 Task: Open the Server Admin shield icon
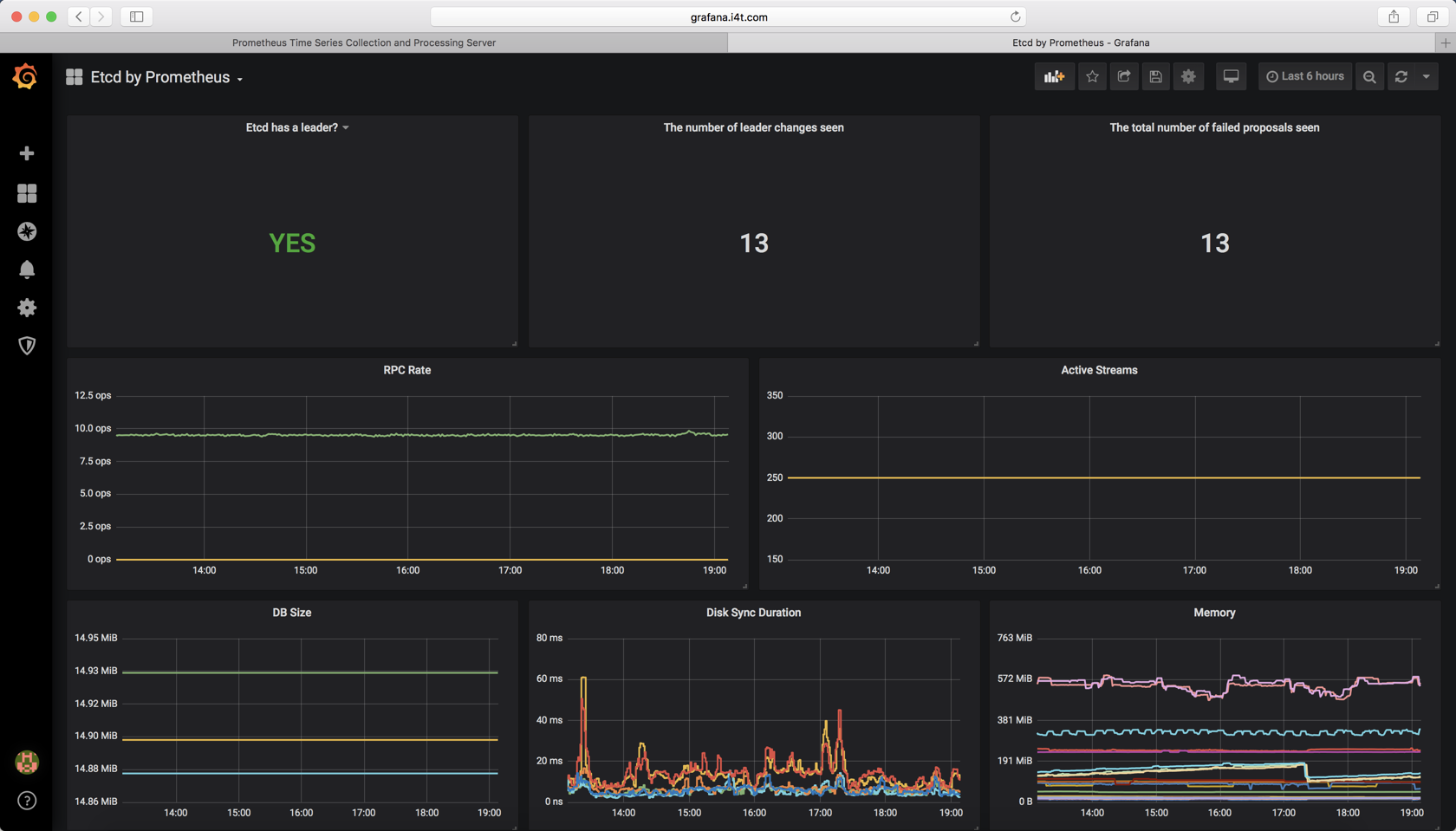[x=27, y=346]
